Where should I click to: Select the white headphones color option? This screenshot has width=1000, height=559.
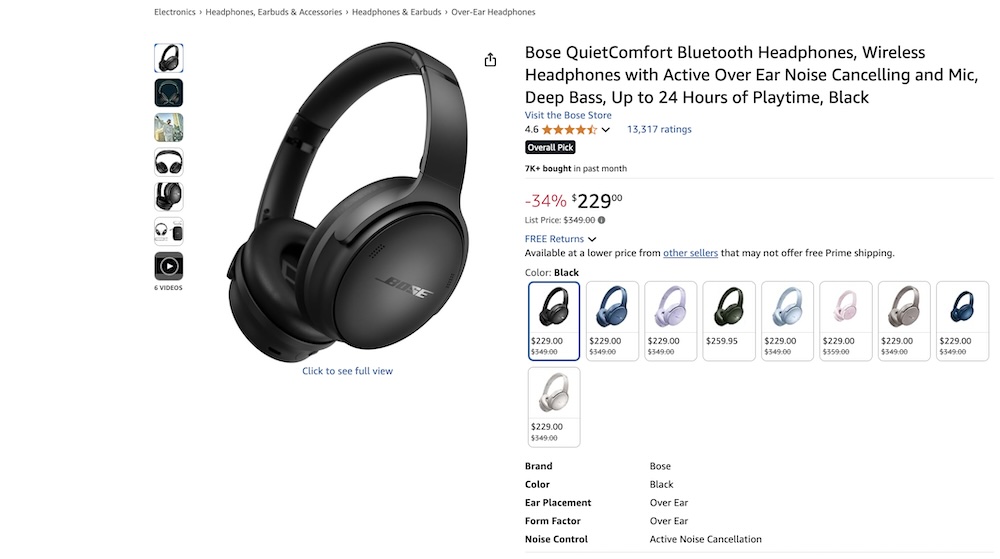(x=554, y=407)
